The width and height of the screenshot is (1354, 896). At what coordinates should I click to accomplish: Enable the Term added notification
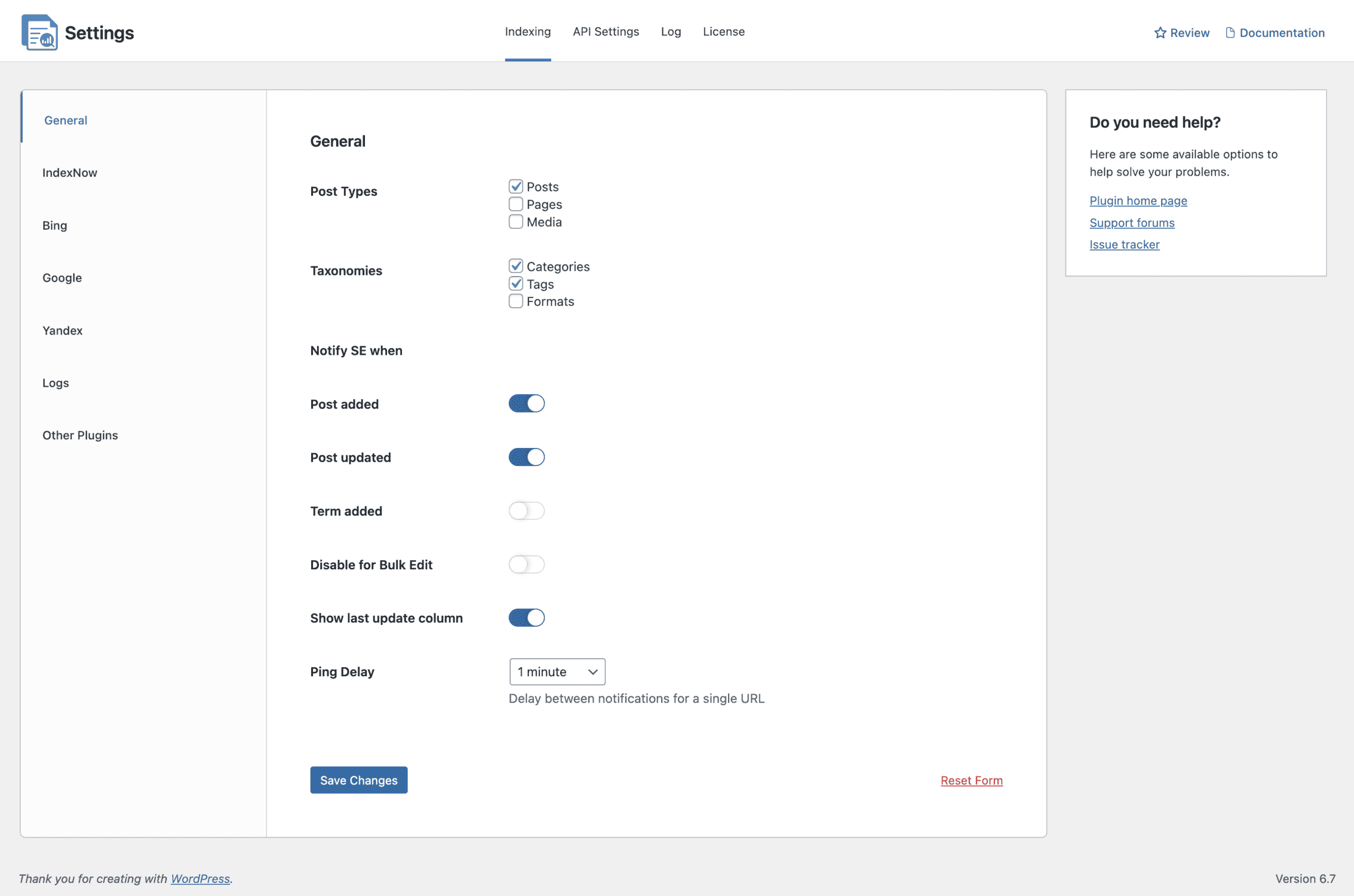(527, 510)
